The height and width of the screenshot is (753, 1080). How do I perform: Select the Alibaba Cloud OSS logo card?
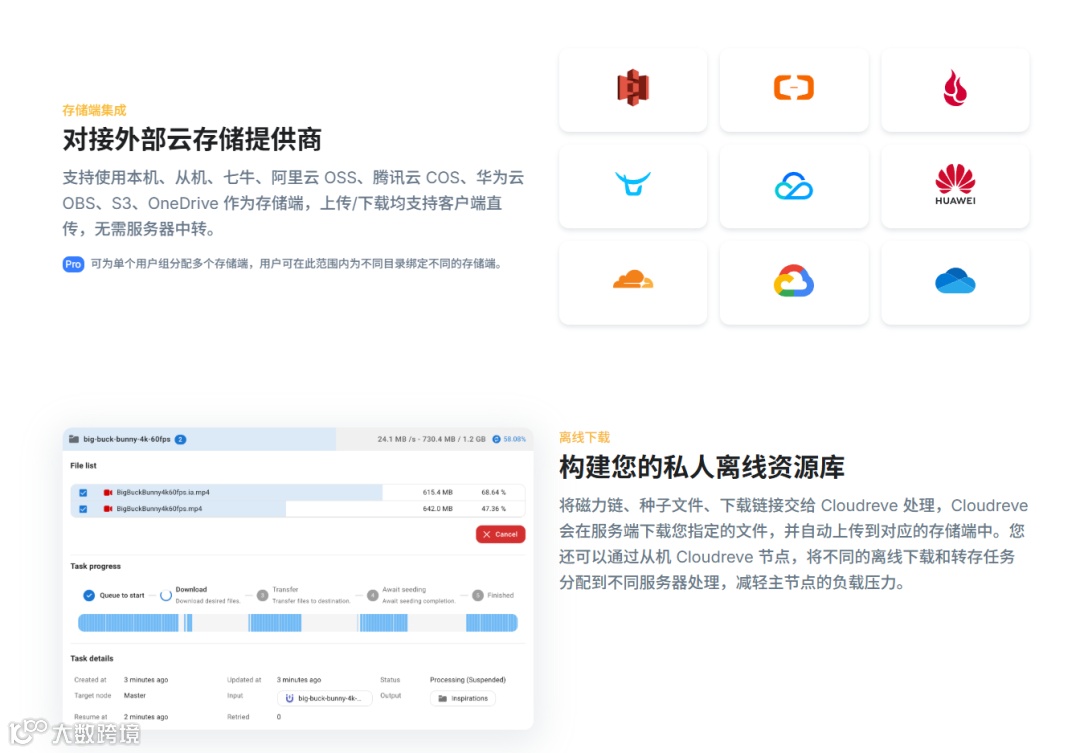[793, 90]
